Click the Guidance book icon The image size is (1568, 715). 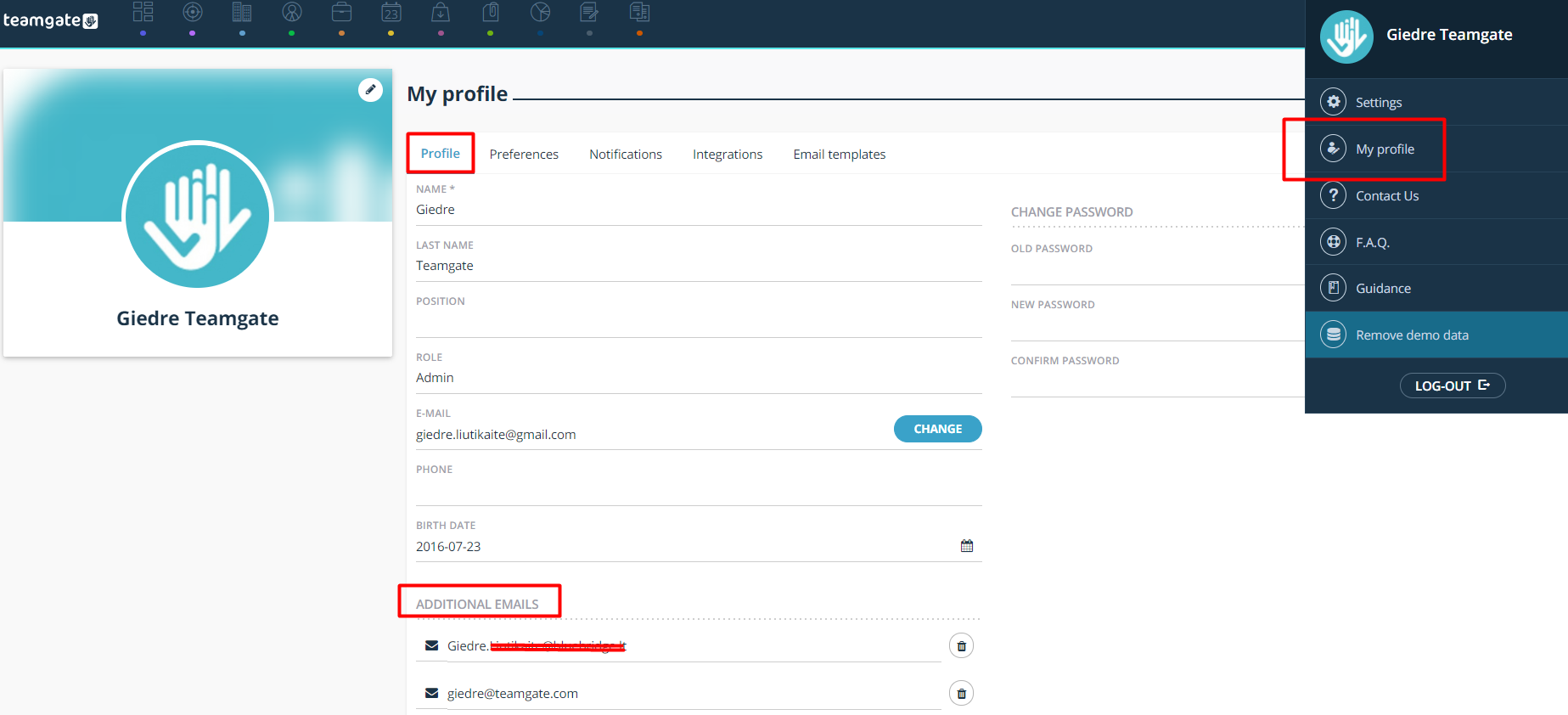pos(1334,288)
